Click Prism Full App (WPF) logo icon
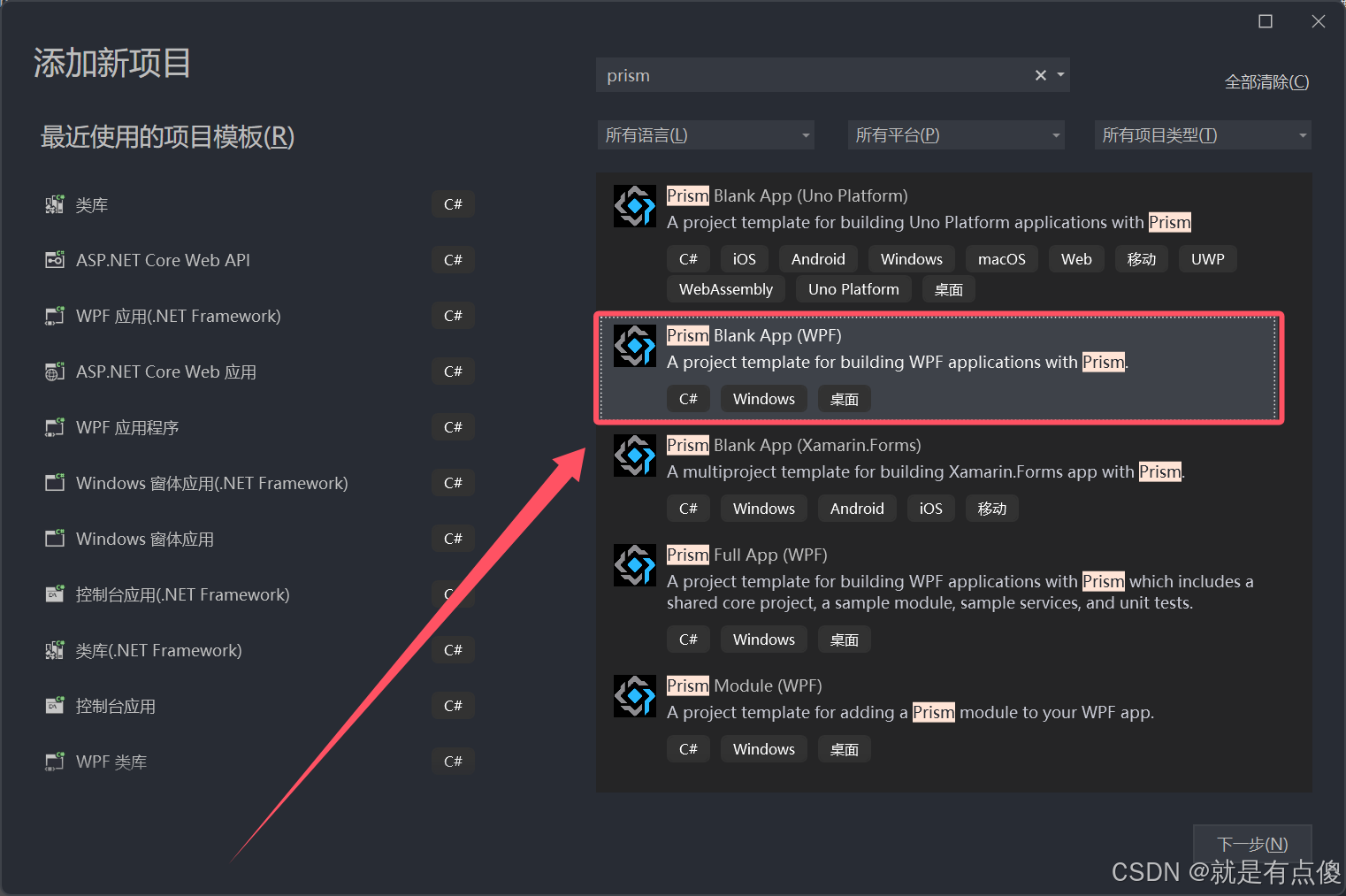 point(635,565)
